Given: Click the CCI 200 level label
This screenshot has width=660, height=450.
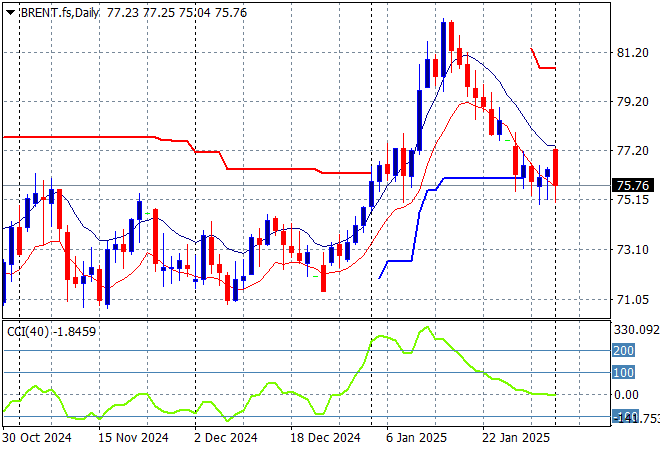Looking at the screenshot, I should point(623,351).
